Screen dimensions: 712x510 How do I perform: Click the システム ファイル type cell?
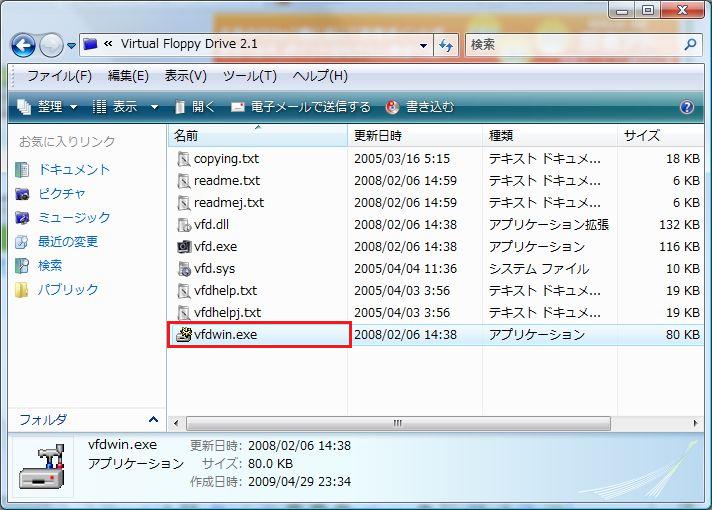[x=539, y=269]
